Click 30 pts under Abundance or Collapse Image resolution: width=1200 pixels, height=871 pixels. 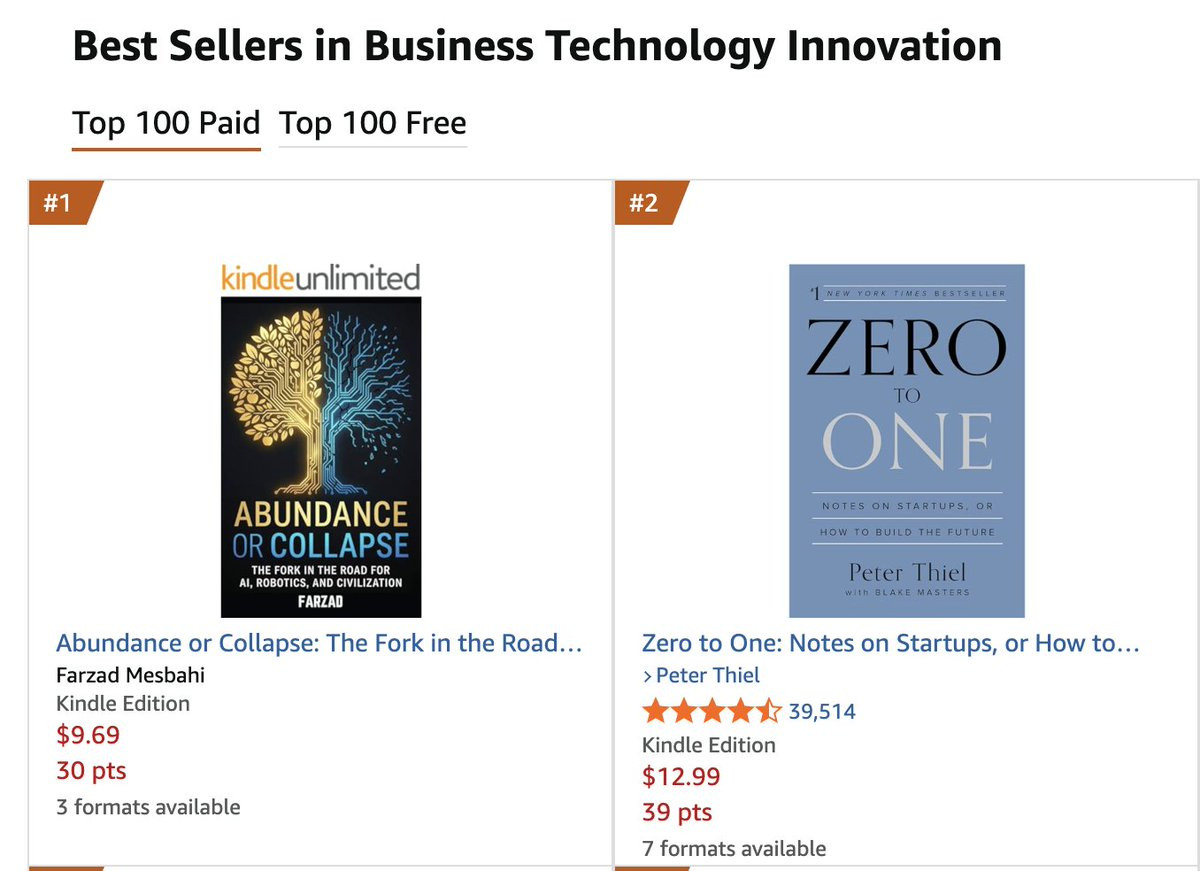pyautogui.click(x=91, y=771)
